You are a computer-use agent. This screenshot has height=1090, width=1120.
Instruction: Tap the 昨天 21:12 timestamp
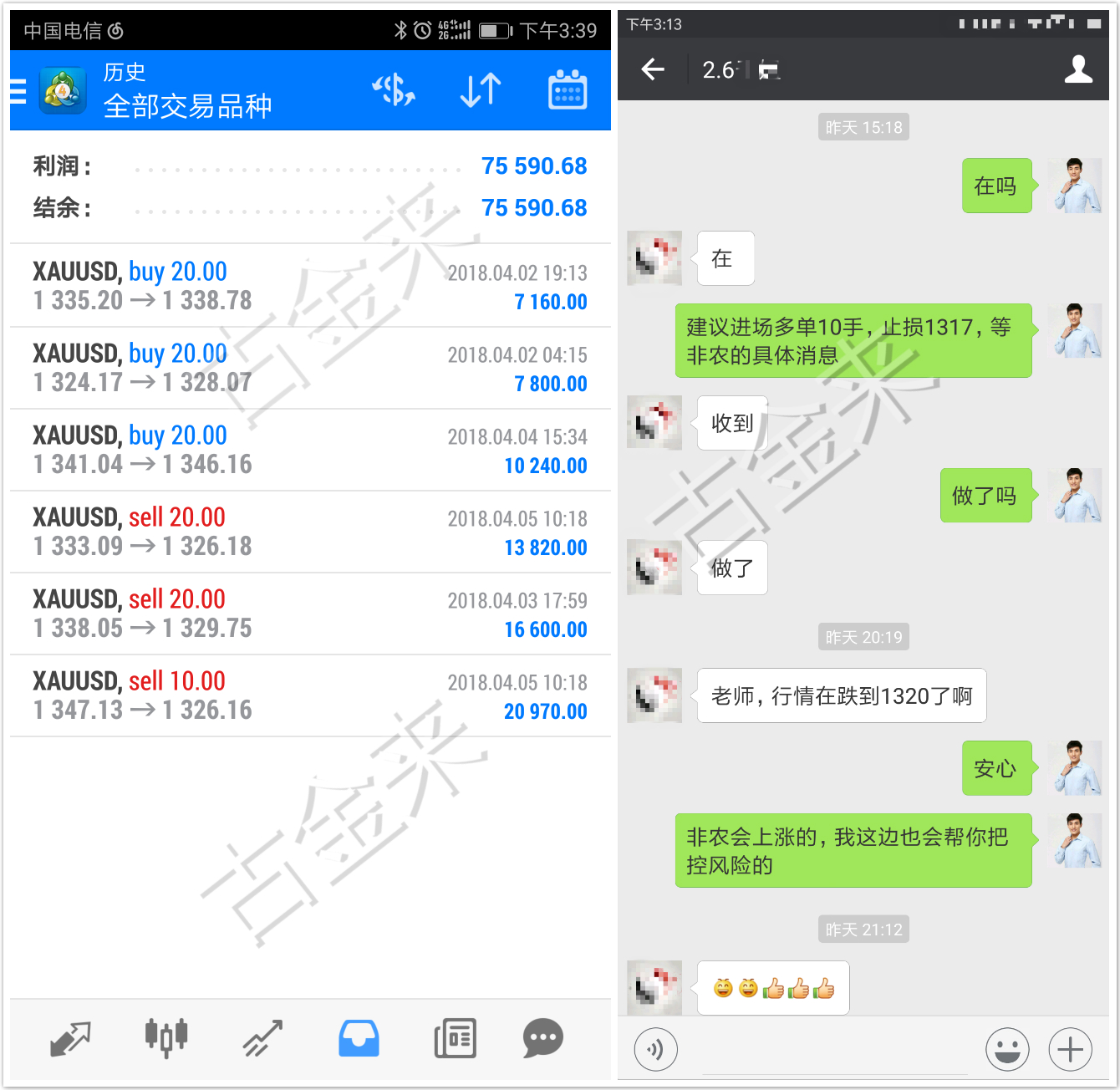863,930
